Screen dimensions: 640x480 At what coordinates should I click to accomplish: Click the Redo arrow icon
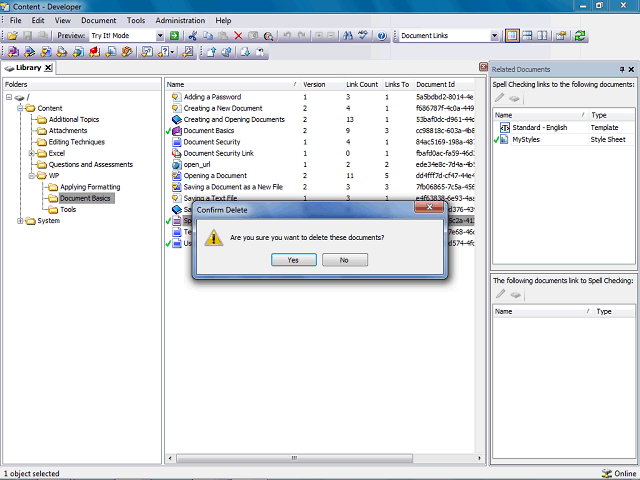pyautogui.click(x=302, y=36)
